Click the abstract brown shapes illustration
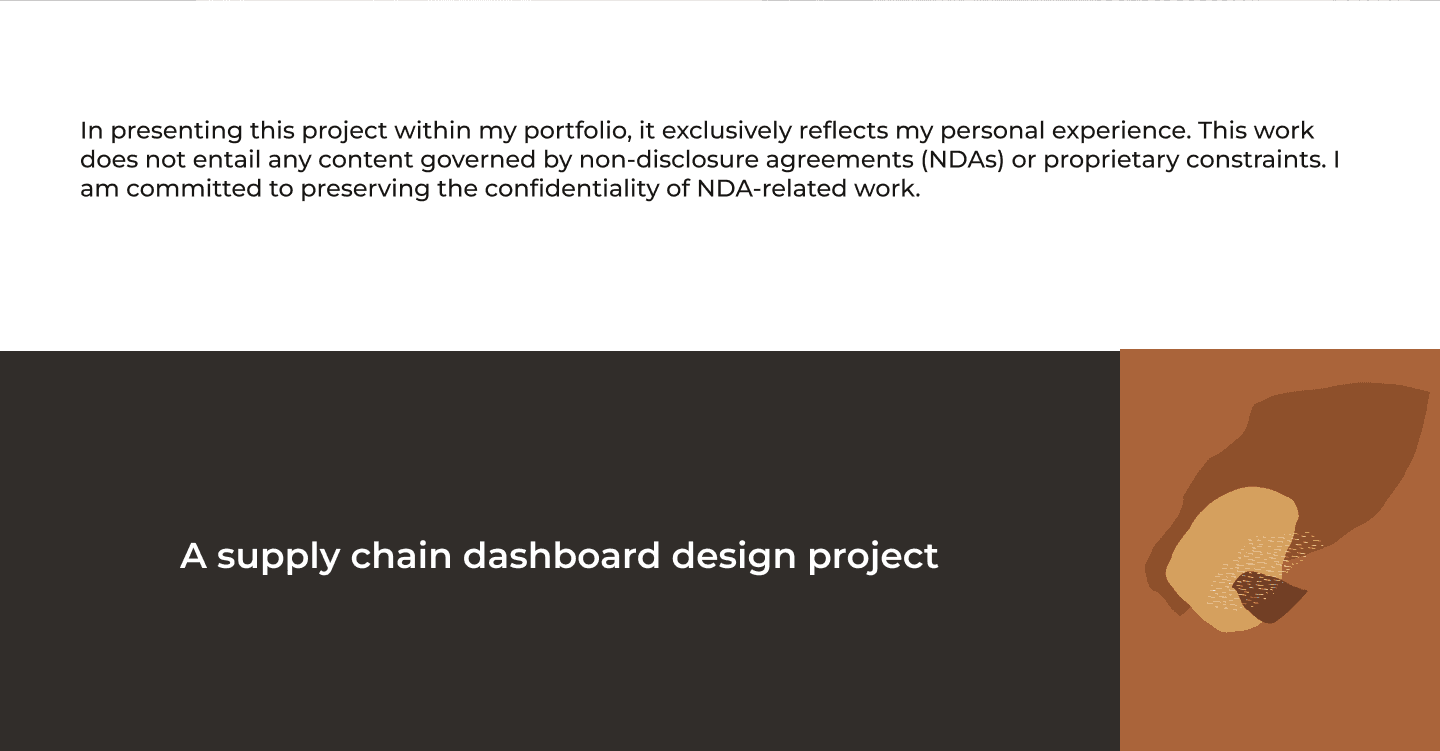1440x751 pixels. click(1288, 507)
